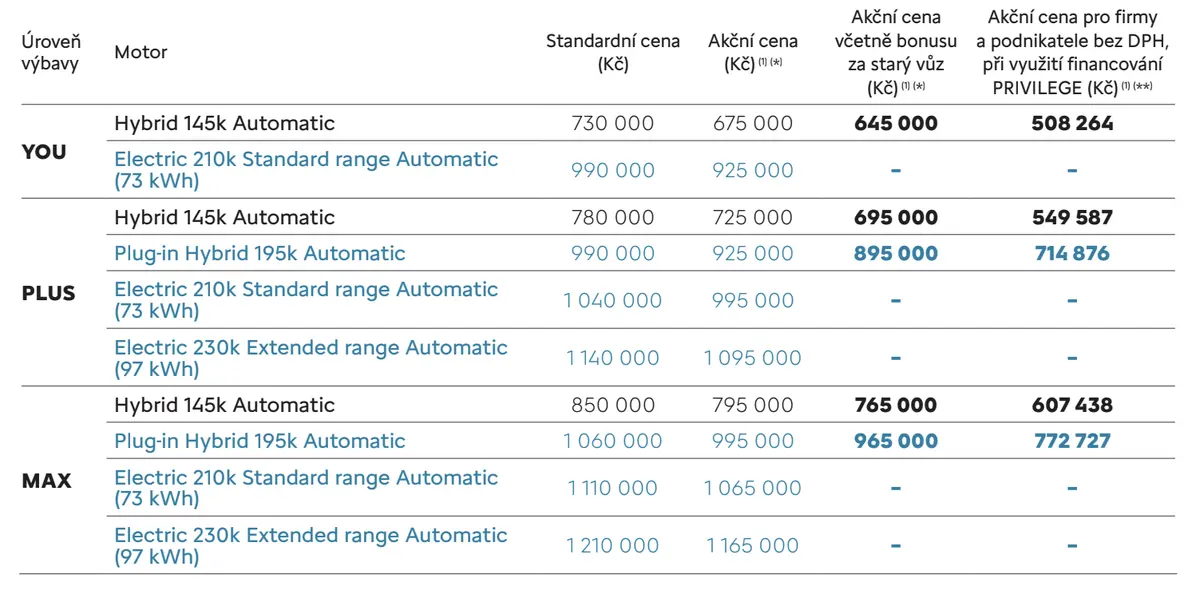This screenshot has height=590, width=1200.
Task: Open PLUS Plug-in Hybrid 195k Automatic link
Action: tap(260, 253)
